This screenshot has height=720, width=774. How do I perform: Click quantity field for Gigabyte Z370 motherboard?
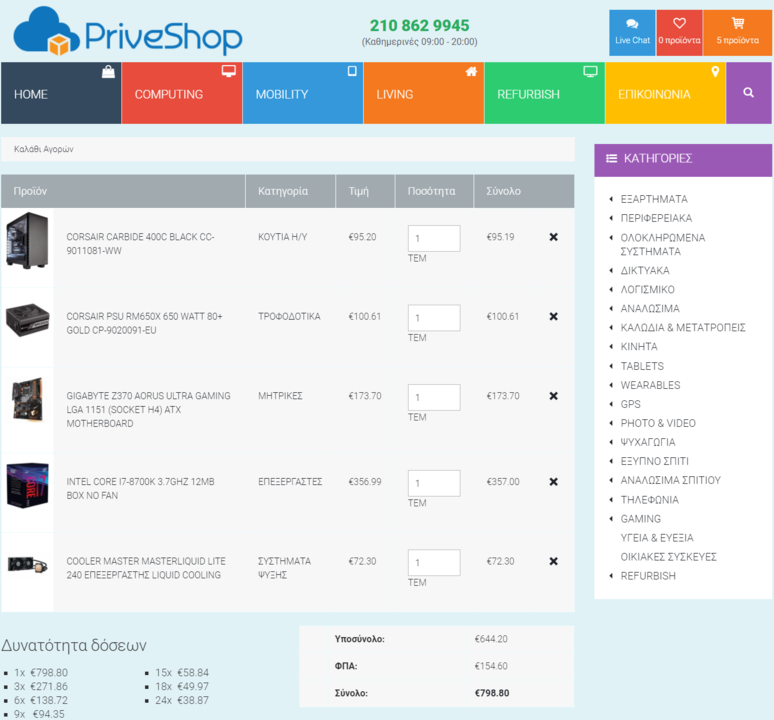434,397
